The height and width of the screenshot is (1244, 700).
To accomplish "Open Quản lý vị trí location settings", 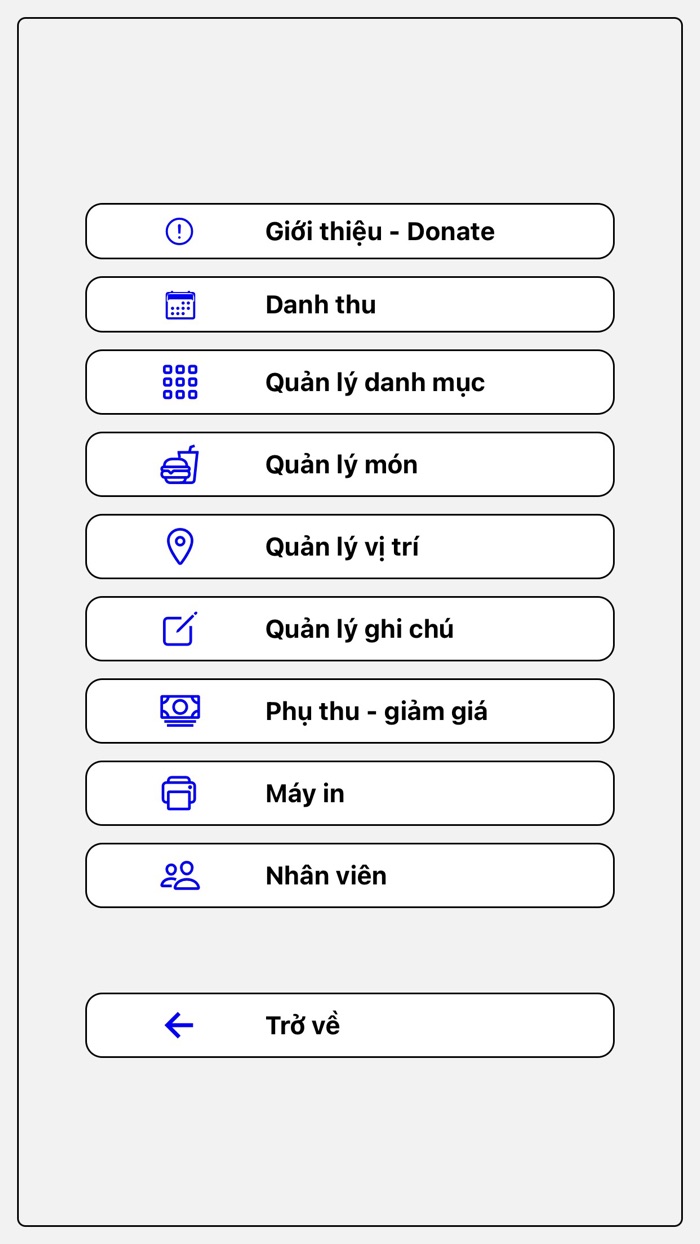I will [350, 546].
